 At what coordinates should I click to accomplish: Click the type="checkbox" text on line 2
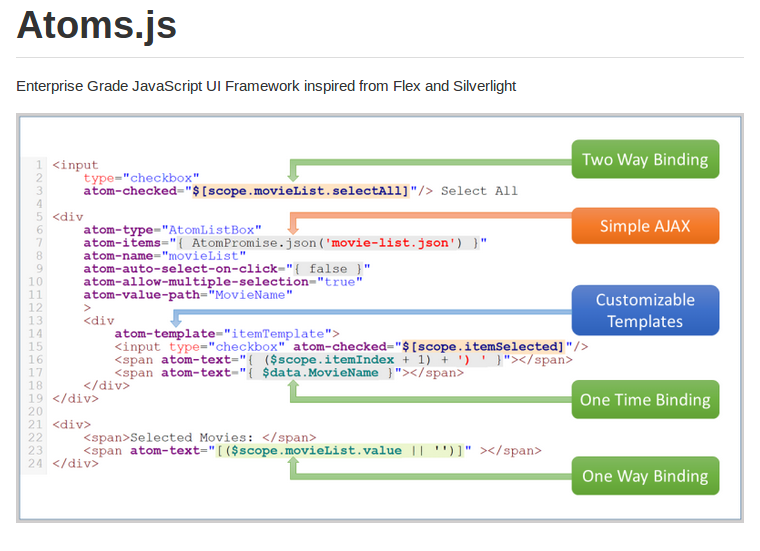(141, 178)
